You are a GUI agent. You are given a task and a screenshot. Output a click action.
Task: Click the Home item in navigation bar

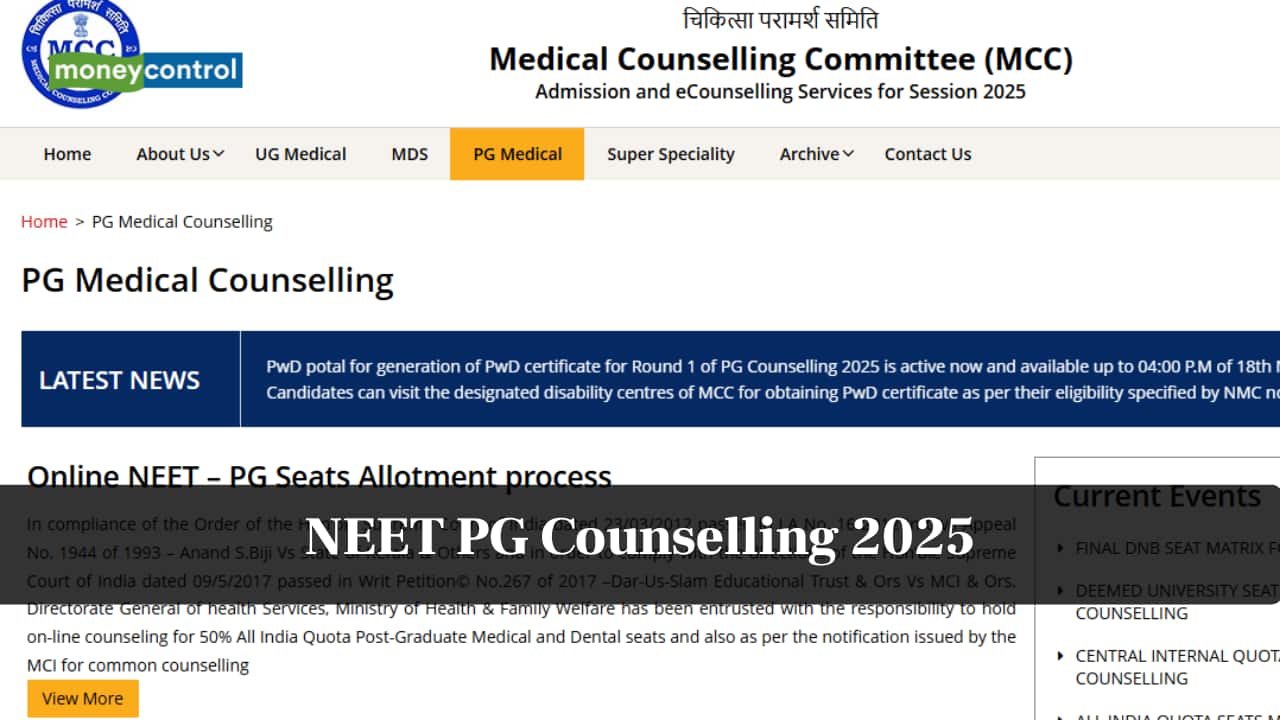coord(67,154)
